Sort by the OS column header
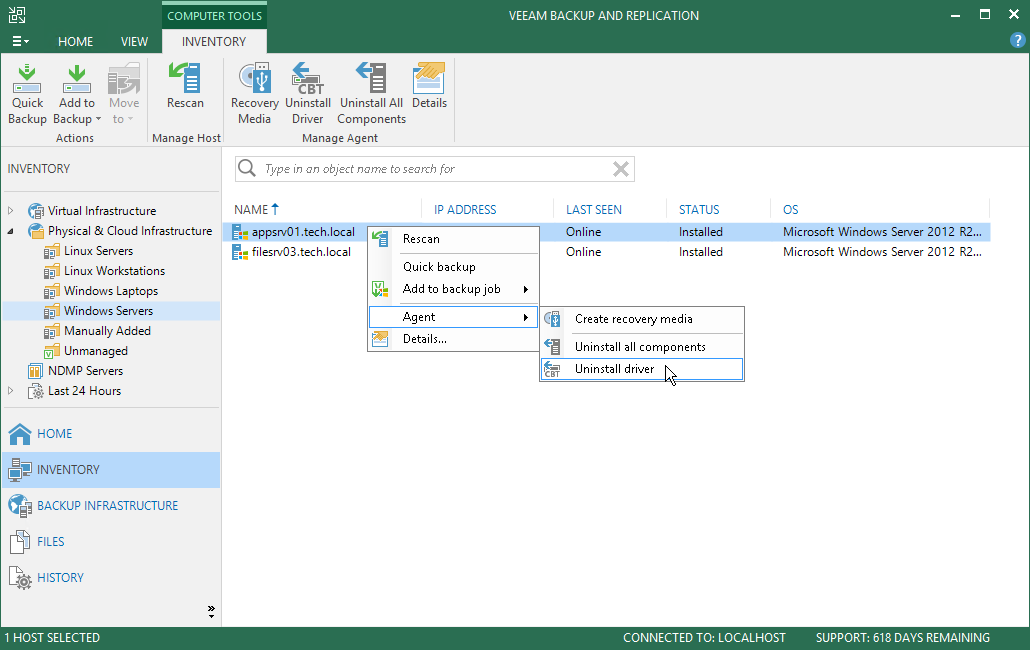 pyautogui.click(x=790, y=209)
